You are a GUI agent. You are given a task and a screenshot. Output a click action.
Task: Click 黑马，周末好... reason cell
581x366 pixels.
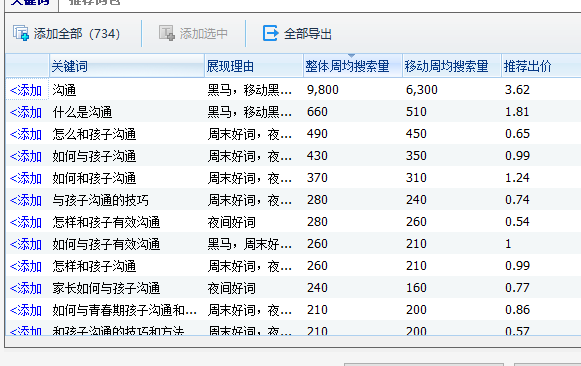click(249, 244)
